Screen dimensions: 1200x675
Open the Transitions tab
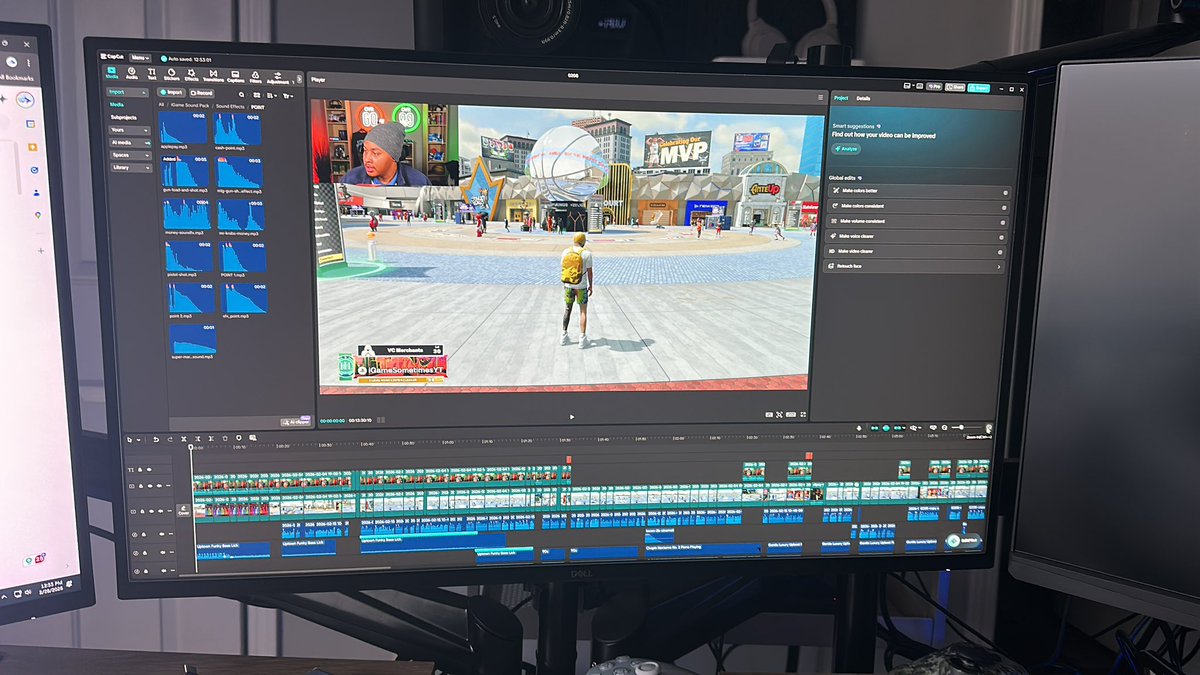point(213,75)
